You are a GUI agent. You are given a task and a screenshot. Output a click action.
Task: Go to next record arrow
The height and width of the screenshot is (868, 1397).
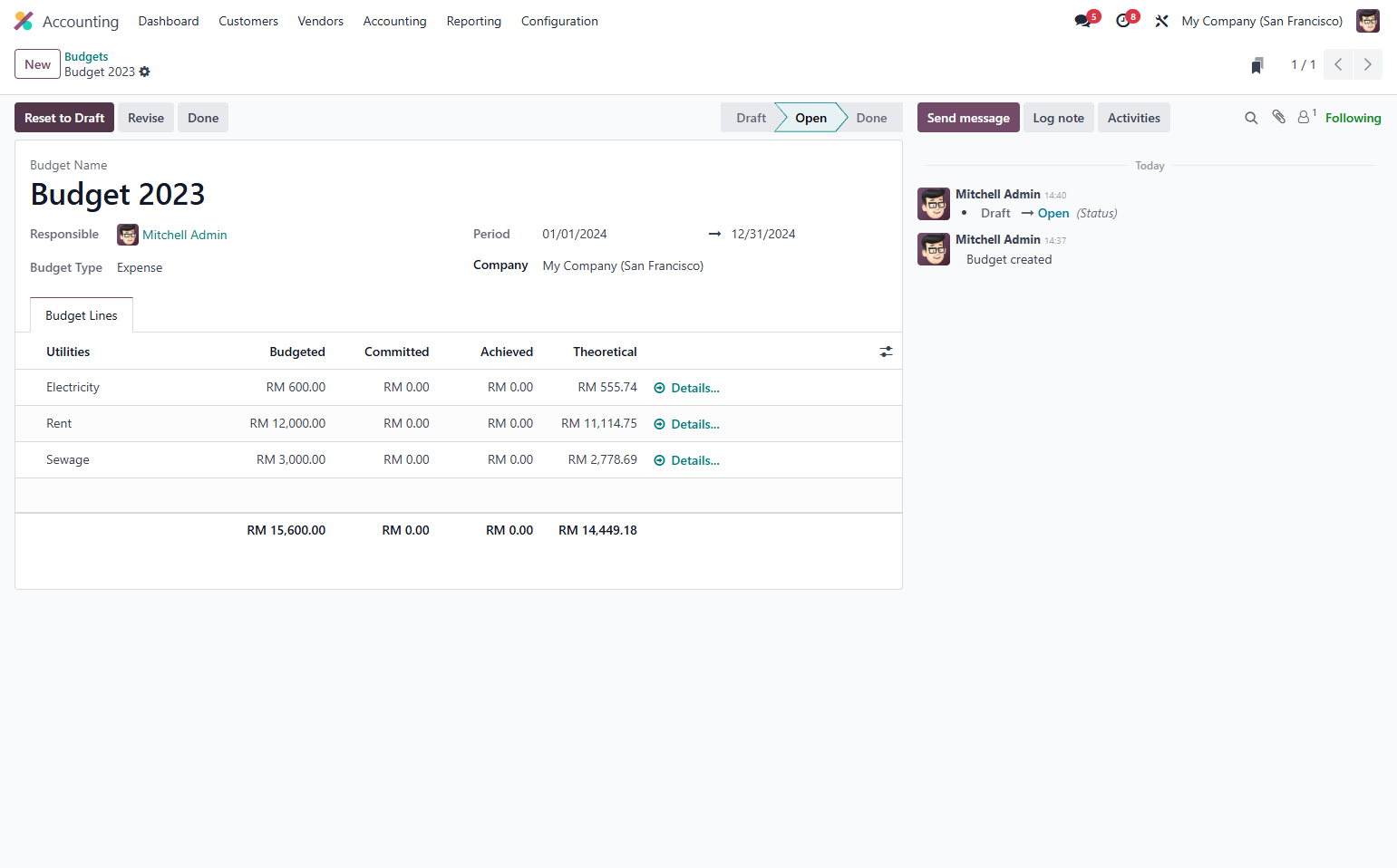[1367, 64]
